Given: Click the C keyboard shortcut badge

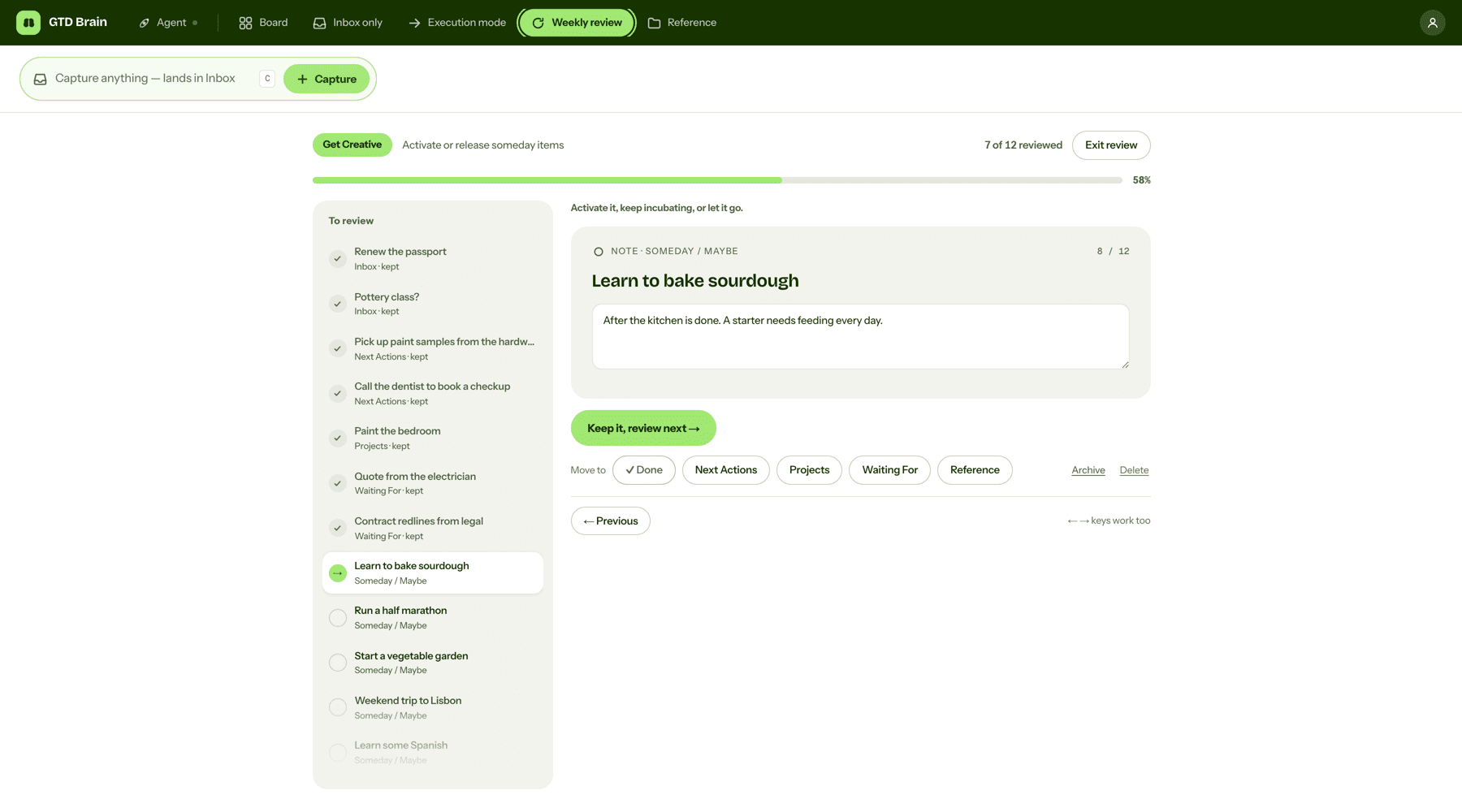Looking at the screenshot, I should (x=267, y=79).
